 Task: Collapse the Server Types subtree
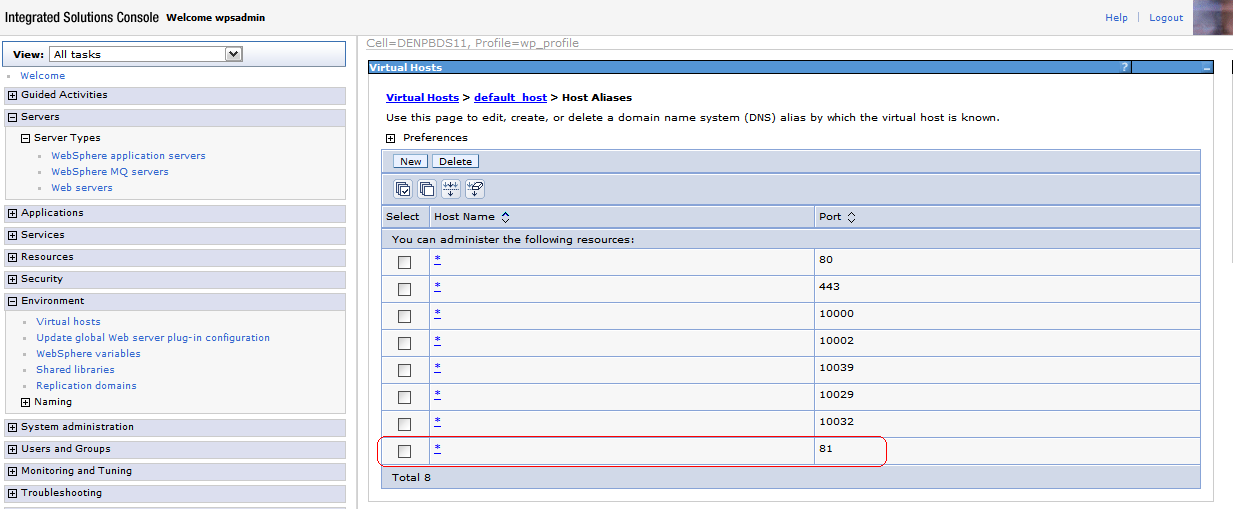coord(26,138)
